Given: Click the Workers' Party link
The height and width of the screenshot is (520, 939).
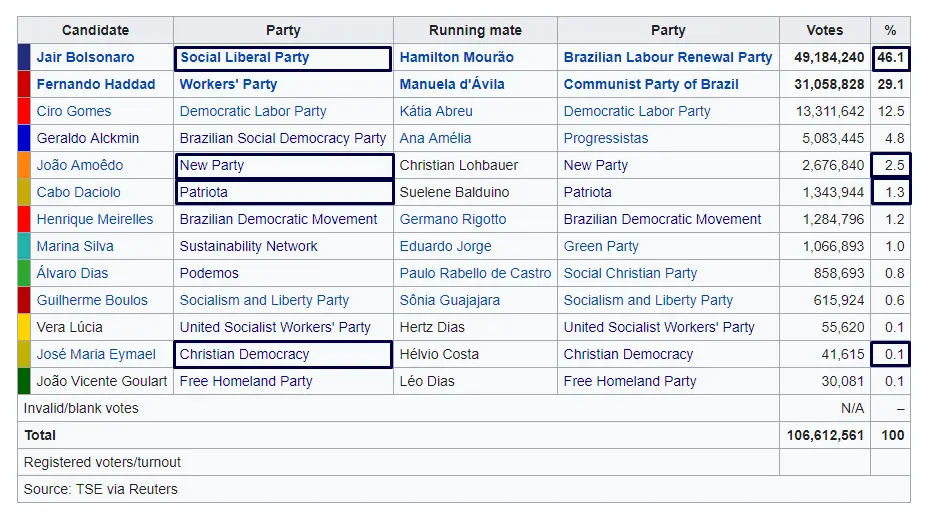Looking at the screenshot, I should coord(228,84).
